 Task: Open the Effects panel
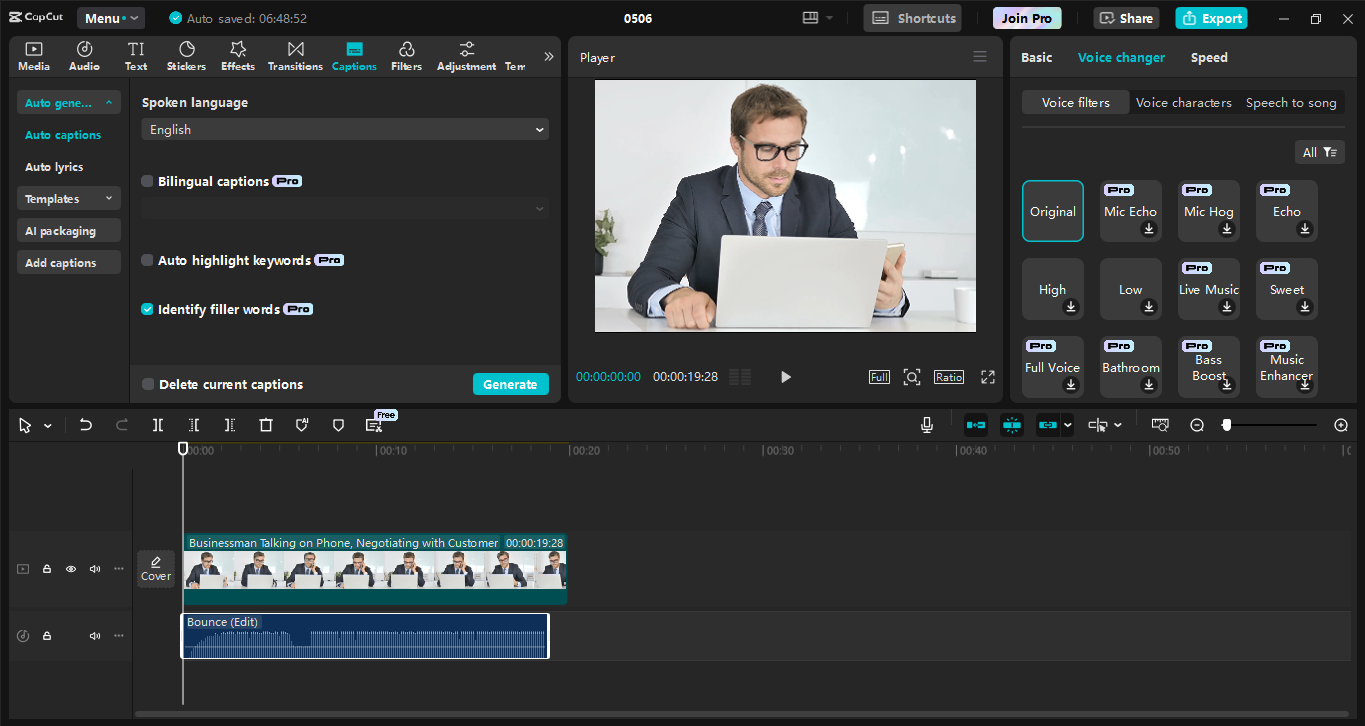tap(237, 55)
